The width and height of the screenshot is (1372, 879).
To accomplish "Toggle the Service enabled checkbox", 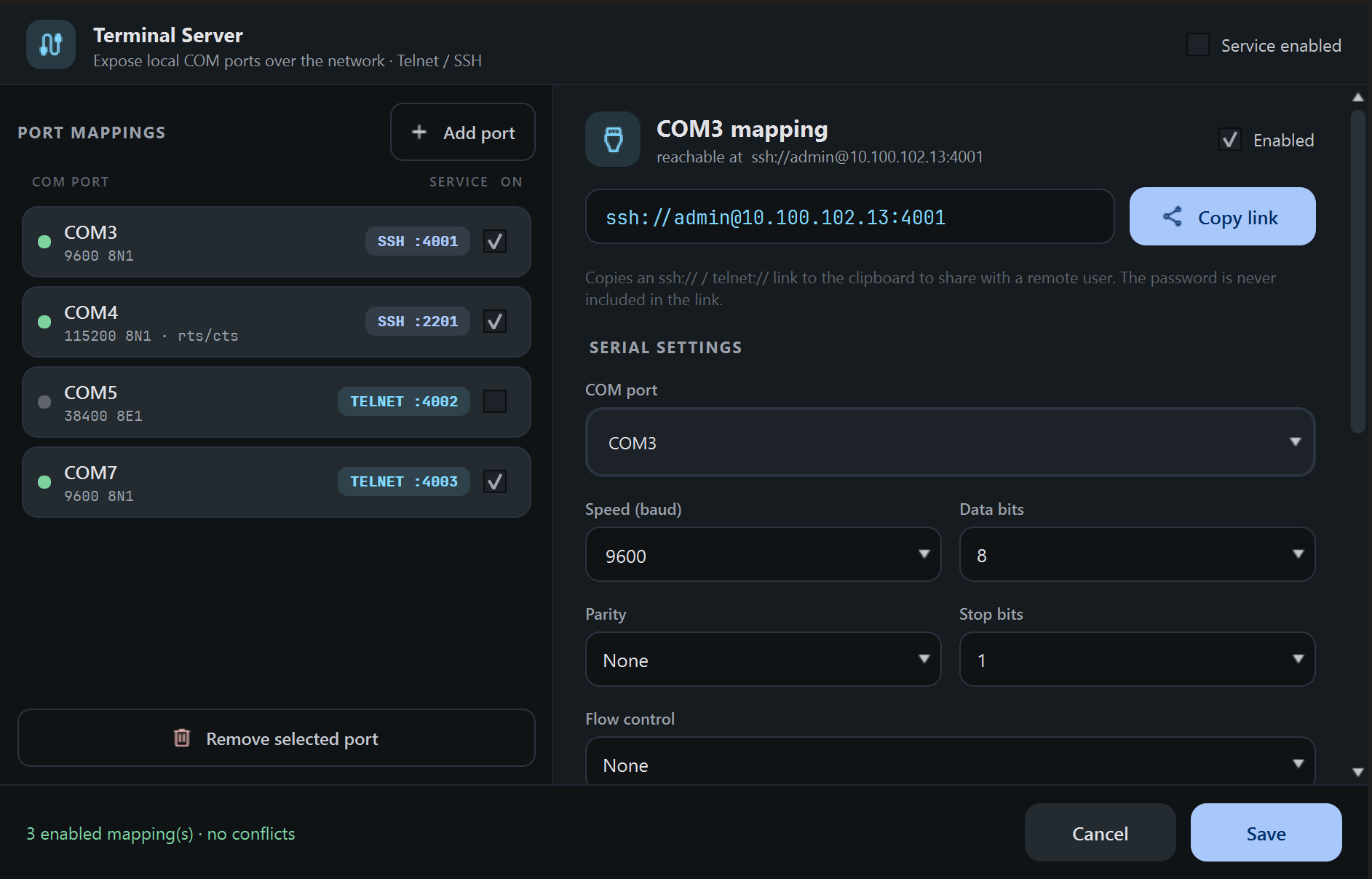I will [1198, 45].
